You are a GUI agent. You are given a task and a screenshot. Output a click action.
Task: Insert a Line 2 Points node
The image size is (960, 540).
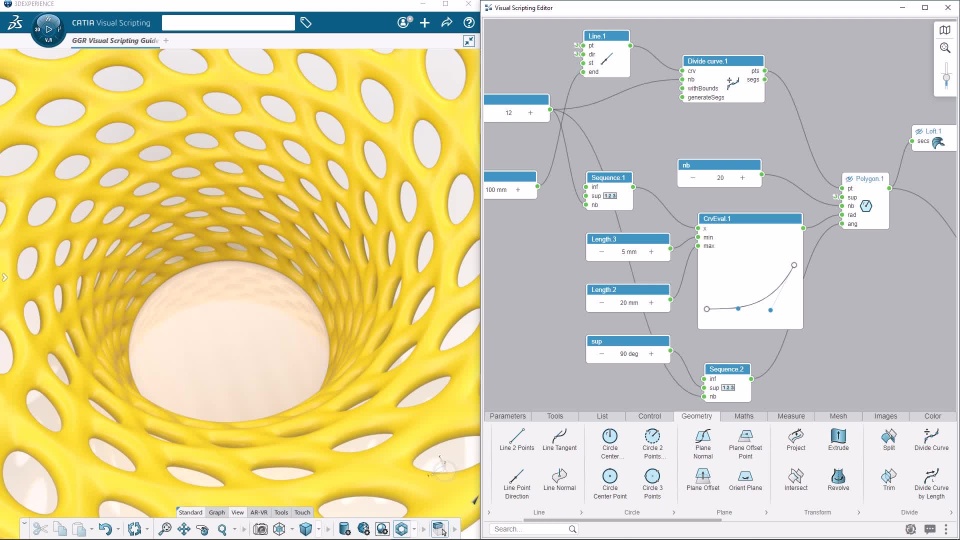[x=517, y=440]
